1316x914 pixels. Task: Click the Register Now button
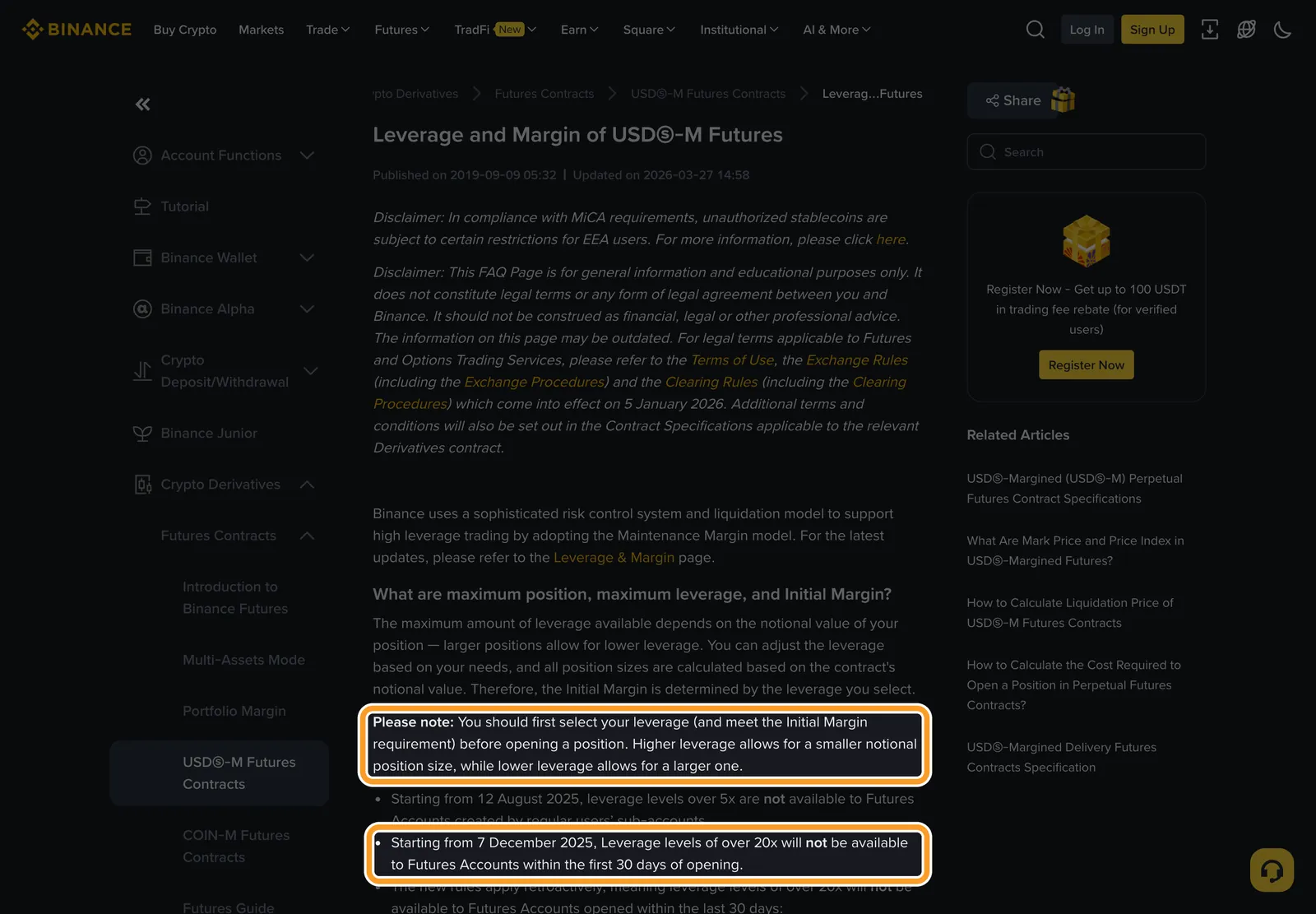point(1087,365)
